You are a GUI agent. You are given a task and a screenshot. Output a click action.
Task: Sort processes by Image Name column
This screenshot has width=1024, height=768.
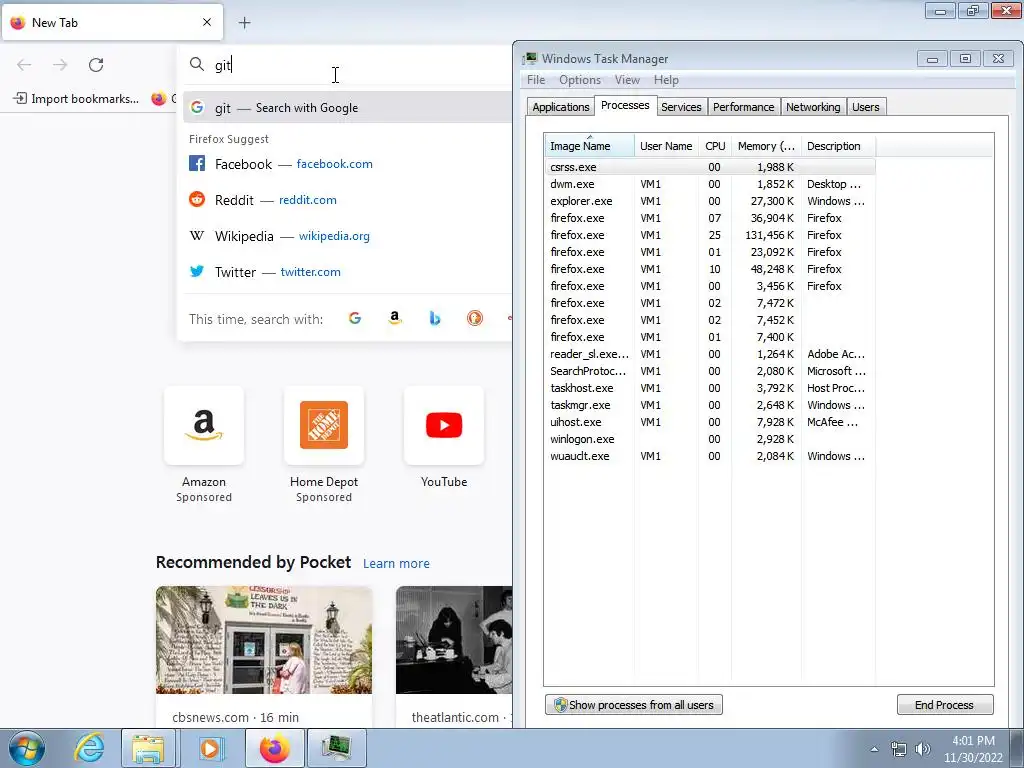click(589, 146)
